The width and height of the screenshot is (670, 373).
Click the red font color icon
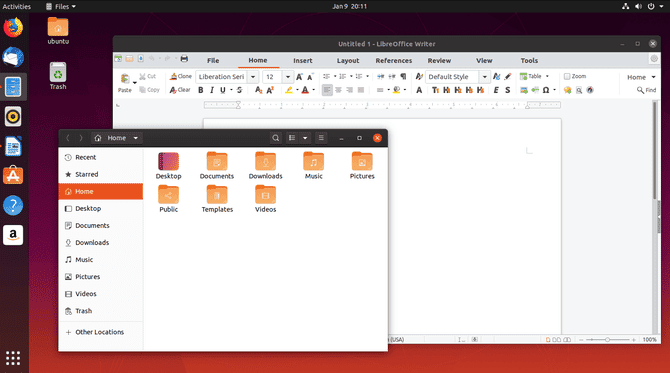click(305, 90)
